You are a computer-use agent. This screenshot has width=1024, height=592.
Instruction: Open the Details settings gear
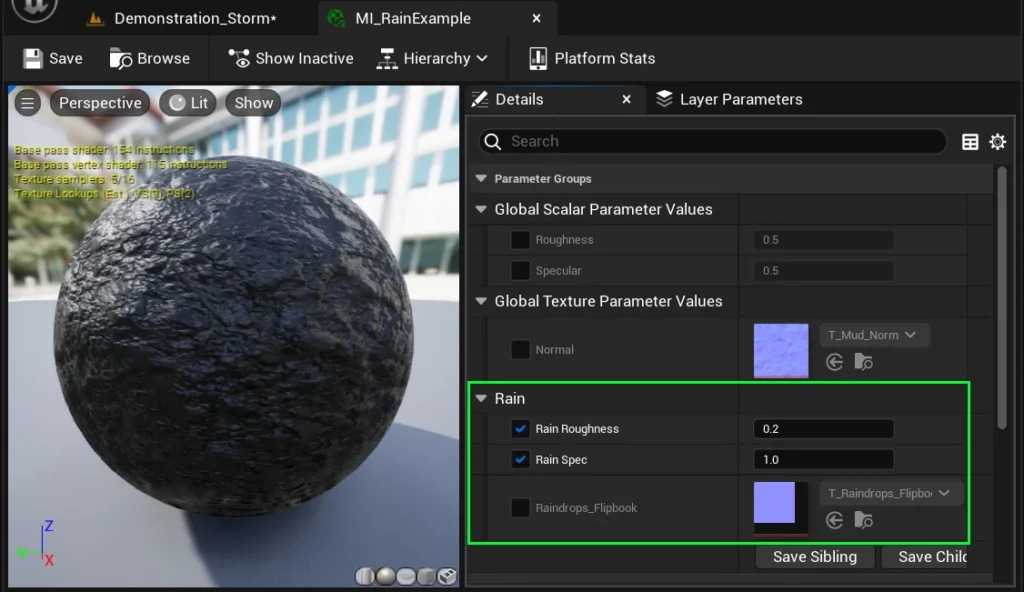pos(997,142)
